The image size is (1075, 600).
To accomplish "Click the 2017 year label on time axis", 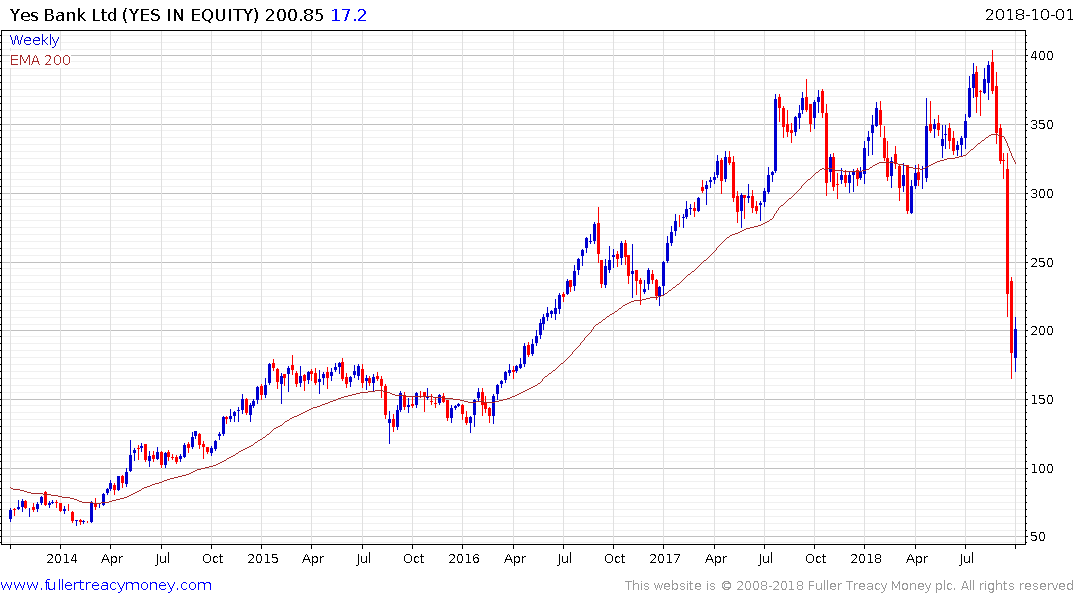I will pos(664,558).
